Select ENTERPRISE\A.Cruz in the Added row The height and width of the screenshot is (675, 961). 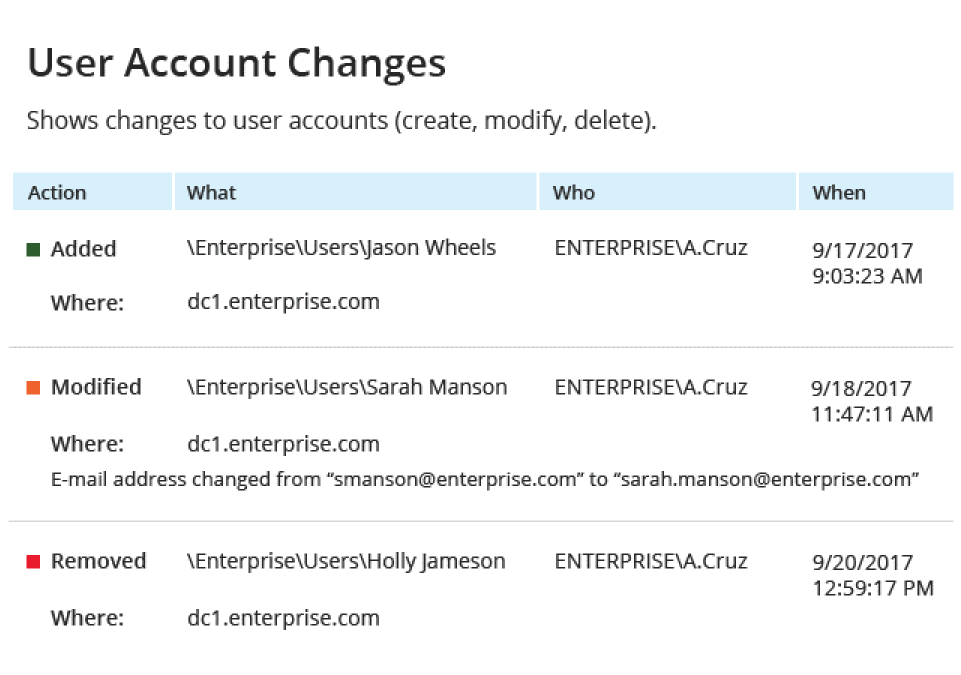(651, 248)
